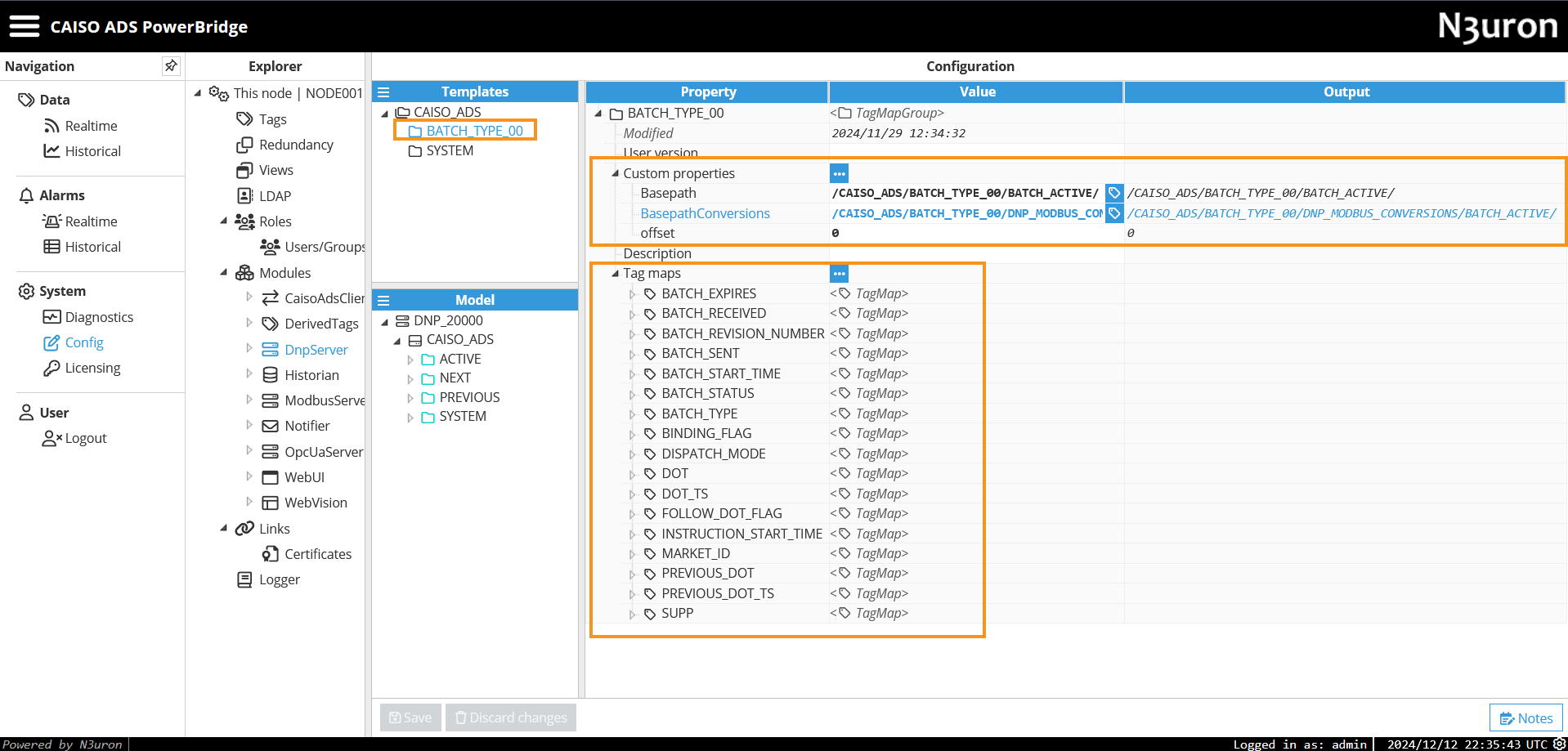Expand the DnpServer module

(249, 349)
